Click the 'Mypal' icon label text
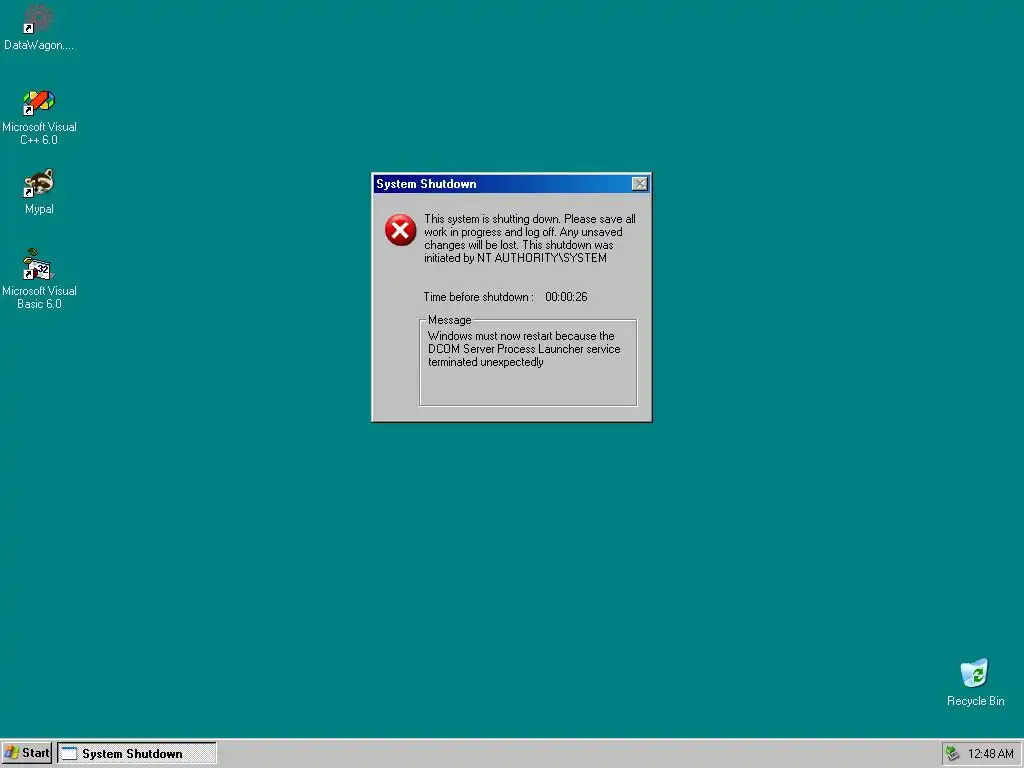Screen dimensions: 1024x768 (x=39, y=209)
